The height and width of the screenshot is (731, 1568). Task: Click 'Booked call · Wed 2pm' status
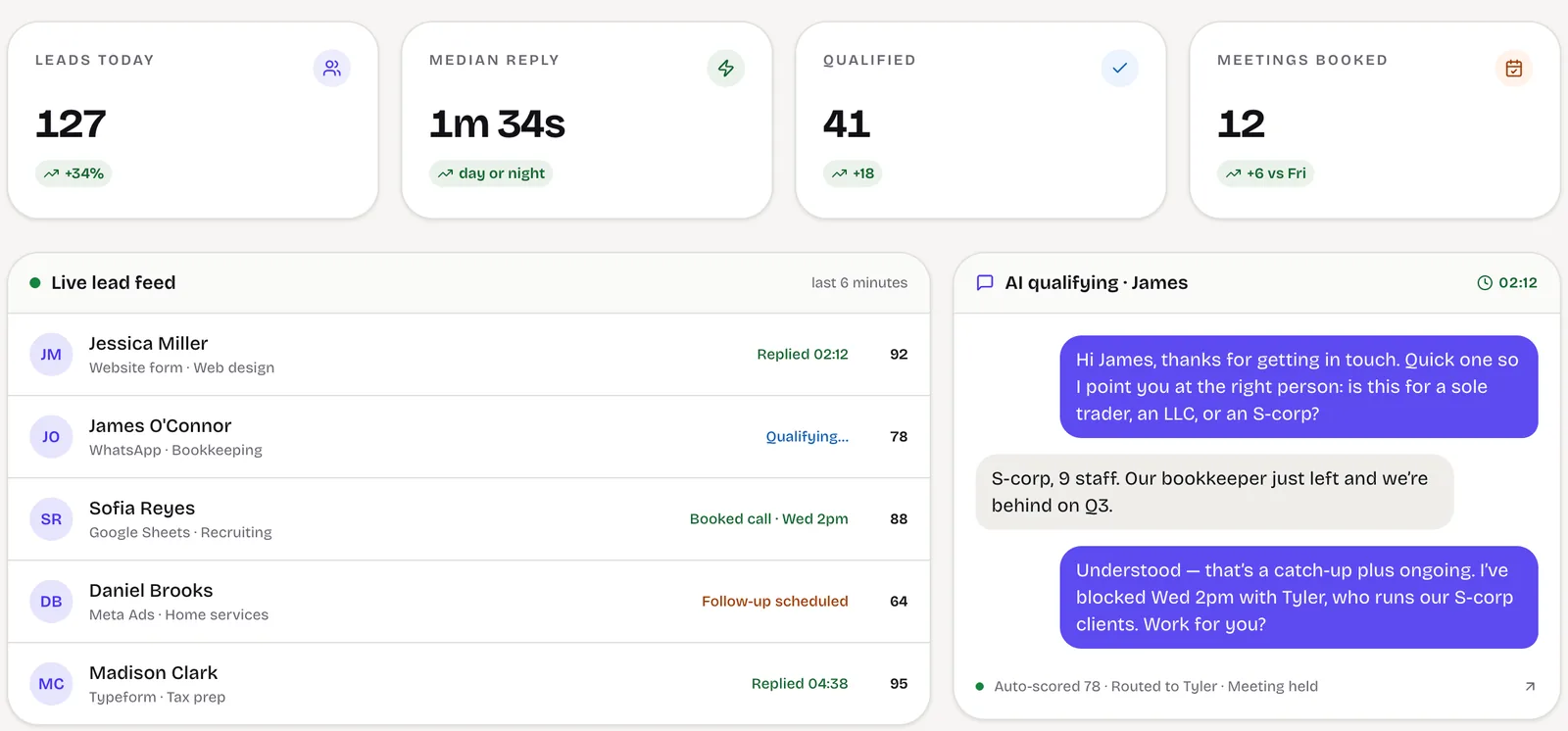769,519
